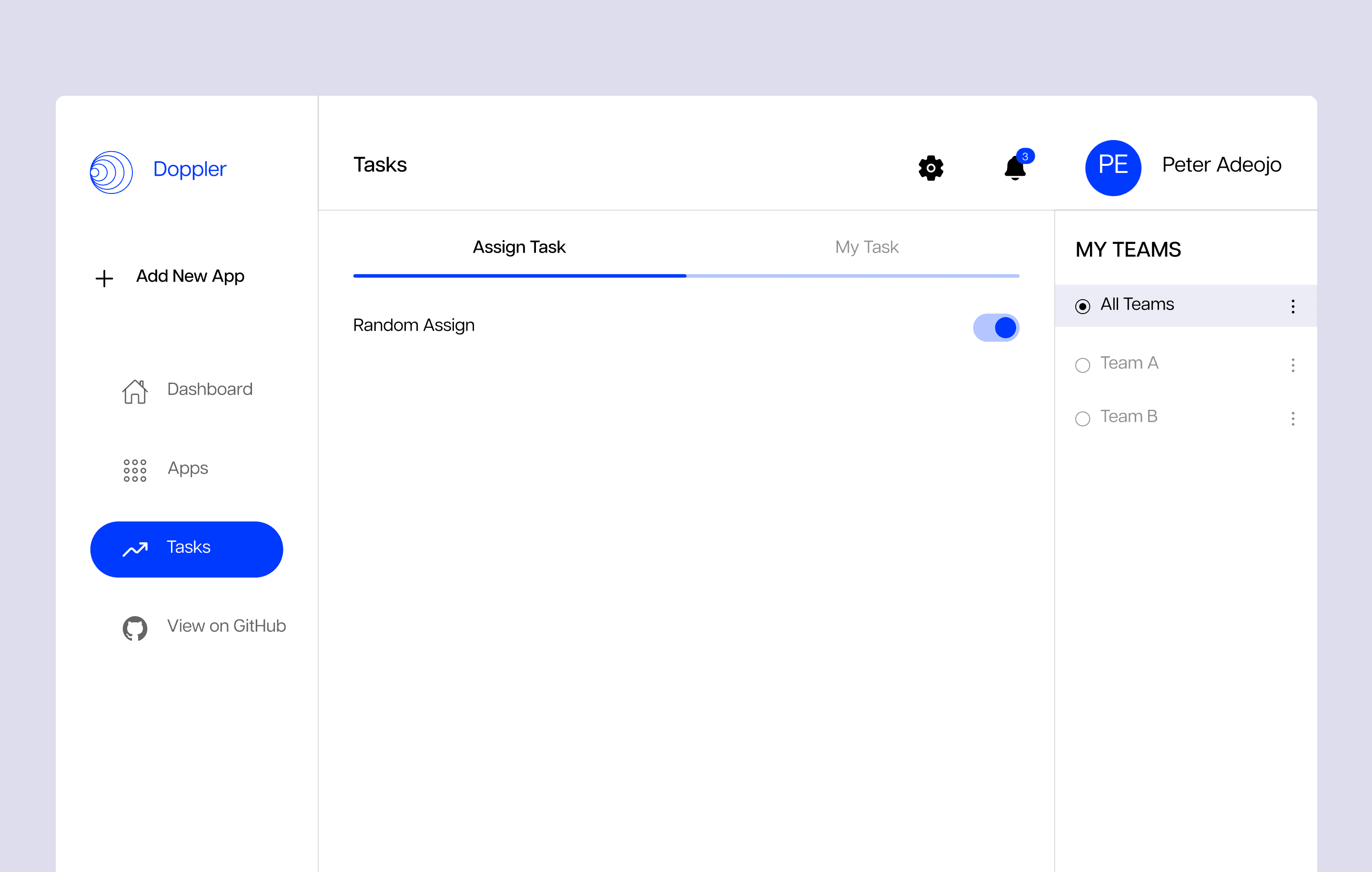
Task: Open Team A three-dot options menu
Action: tap(1292, 365)
